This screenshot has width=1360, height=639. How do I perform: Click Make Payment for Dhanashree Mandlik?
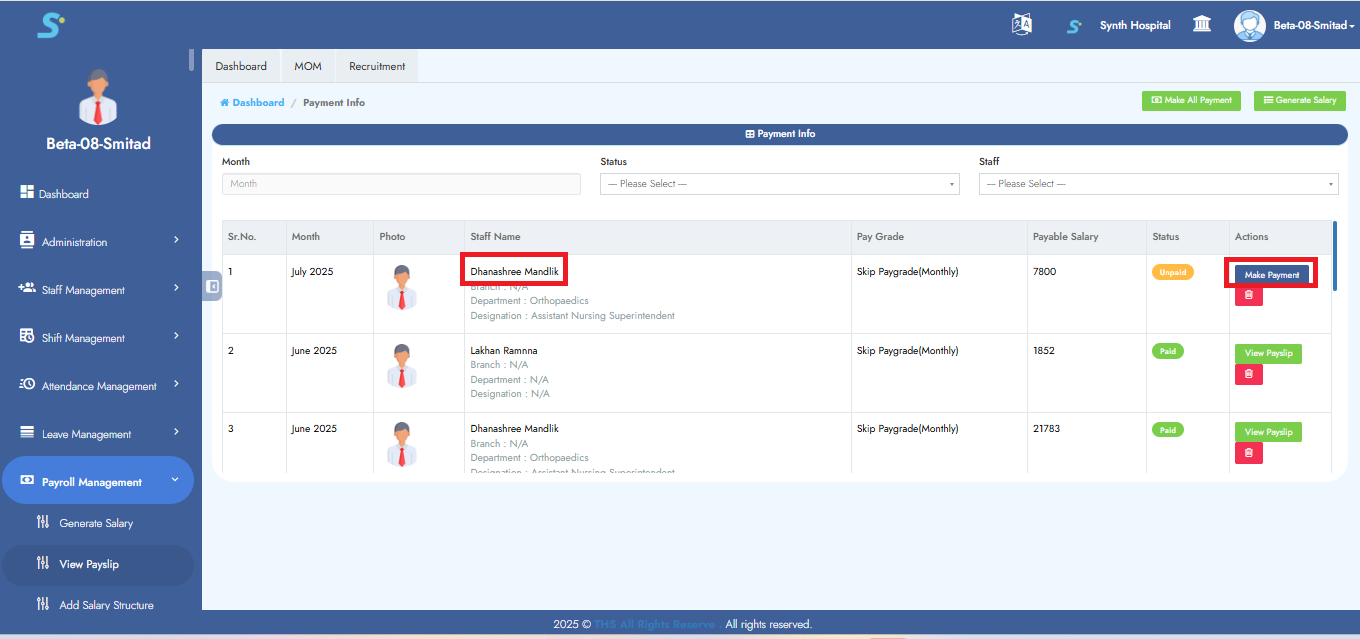coord(1271,275)
